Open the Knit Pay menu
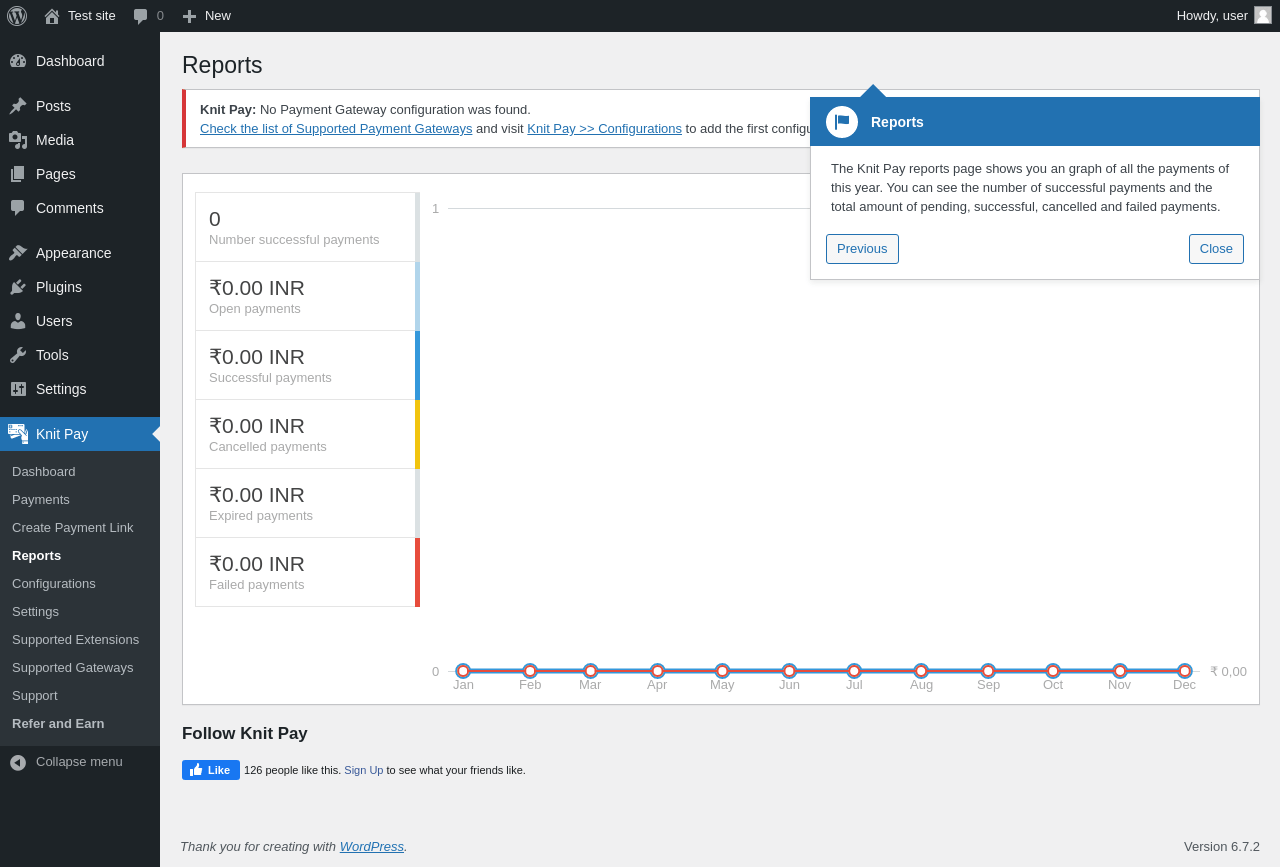 click(x=80, y=434)
